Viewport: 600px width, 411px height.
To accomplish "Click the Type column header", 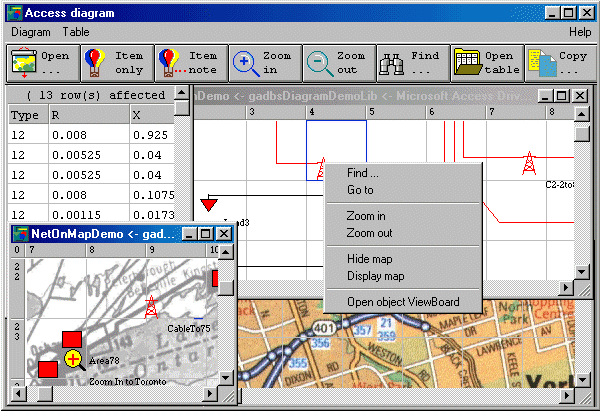I will pos(28,115).
